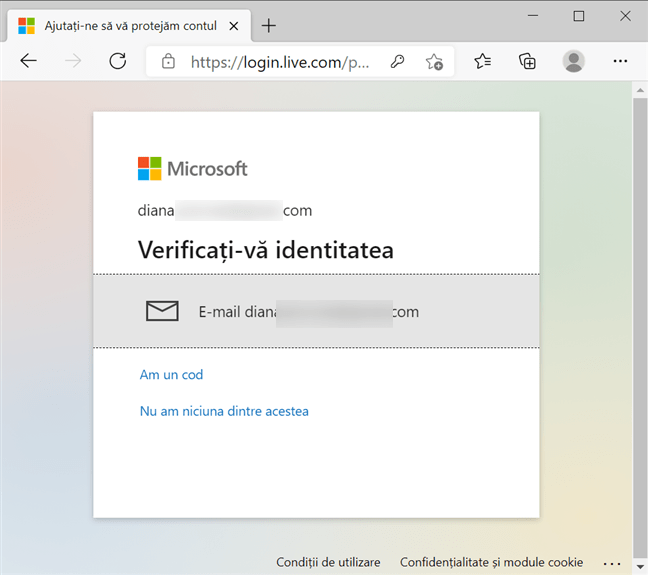
Task: Click the scrollbar up arrow
Action: coord(640,90)
